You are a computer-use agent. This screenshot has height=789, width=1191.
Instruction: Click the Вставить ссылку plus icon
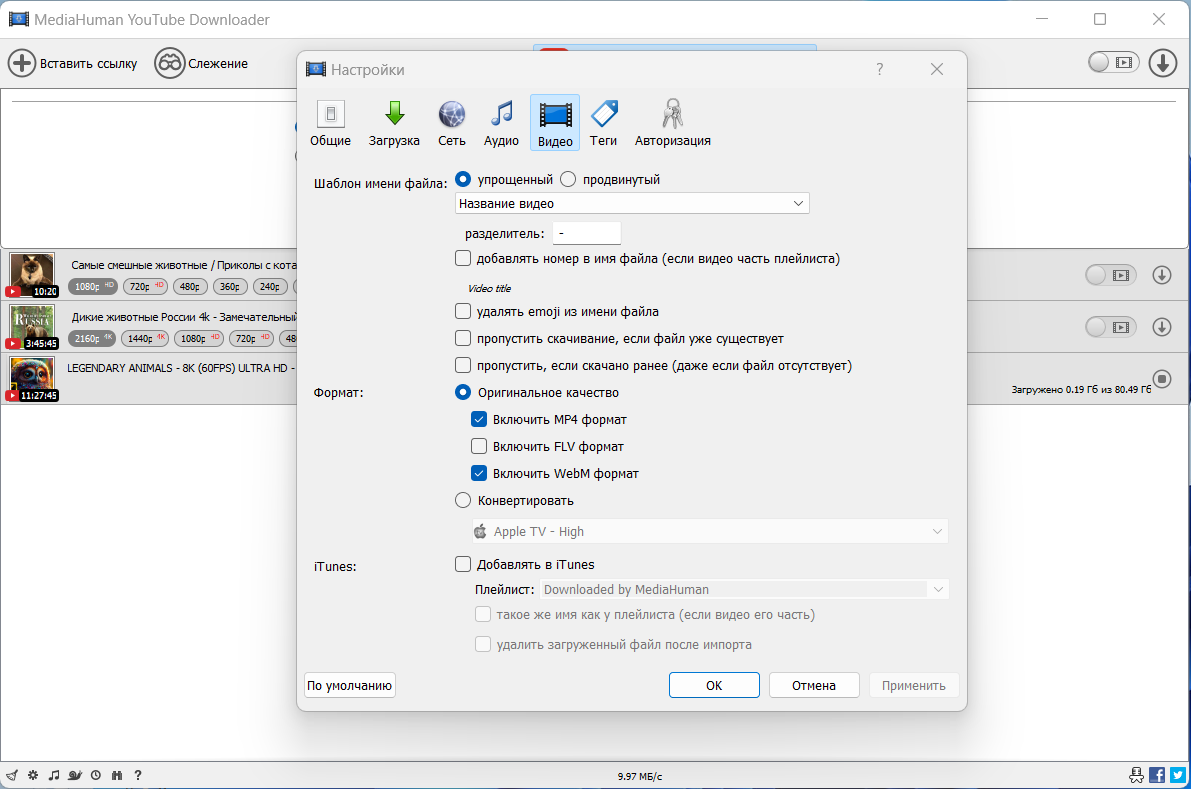click(x=22, y=63)
